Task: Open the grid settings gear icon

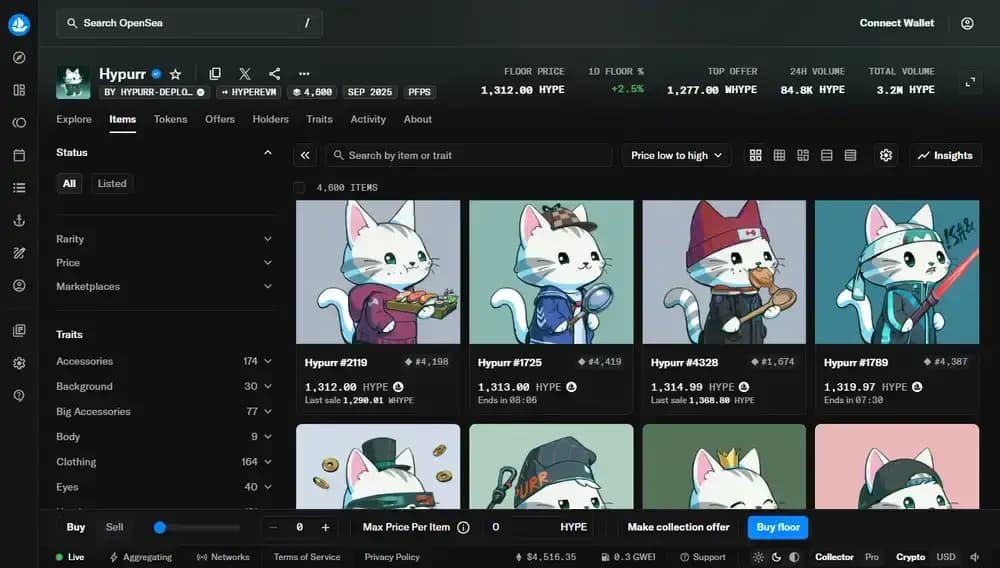Action: pos(886,156)
